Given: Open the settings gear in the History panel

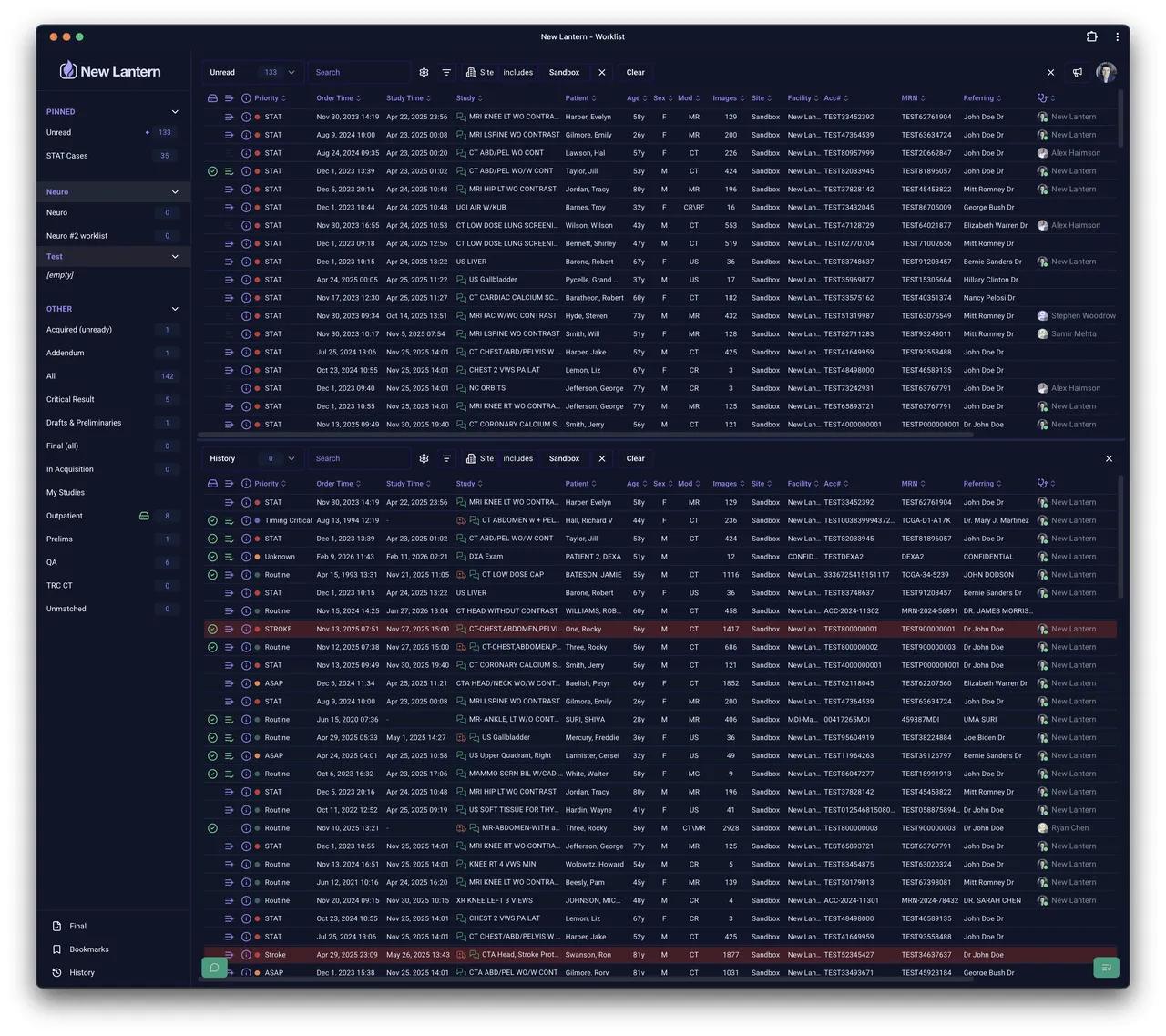Looking at the screenshot, I should pyautogui.click(x=424, y=458).
